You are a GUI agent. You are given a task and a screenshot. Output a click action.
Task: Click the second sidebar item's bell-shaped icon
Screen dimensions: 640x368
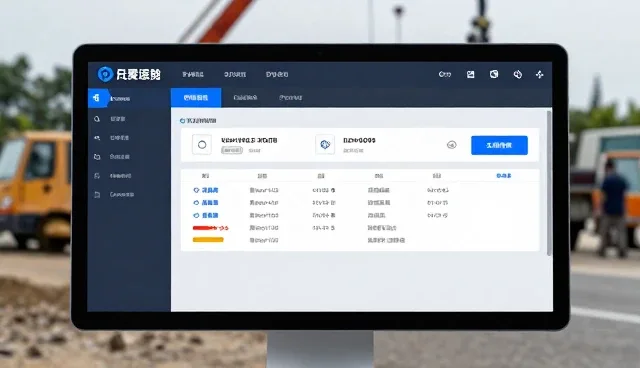[97, 119]
